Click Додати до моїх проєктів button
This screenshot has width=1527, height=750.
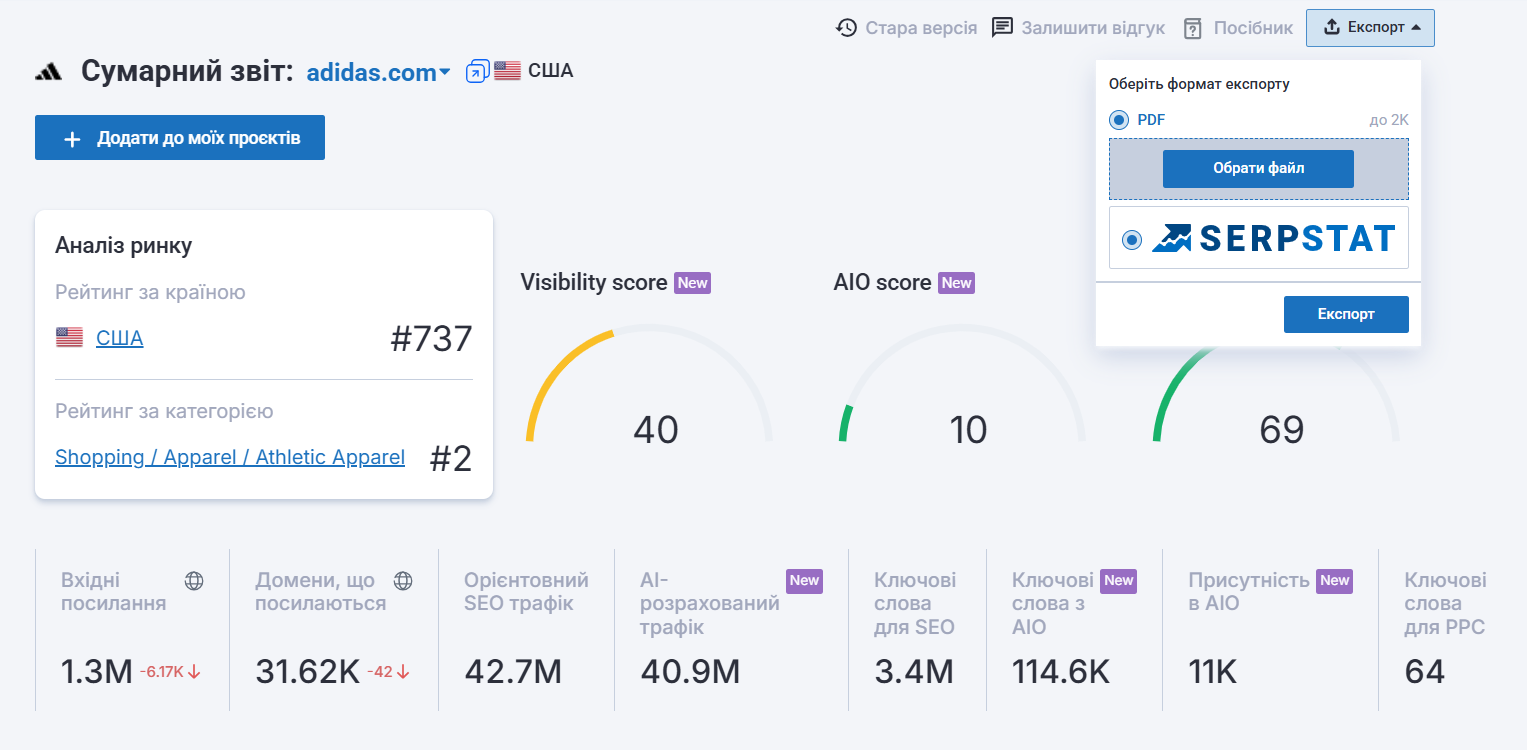pos(180,138)
